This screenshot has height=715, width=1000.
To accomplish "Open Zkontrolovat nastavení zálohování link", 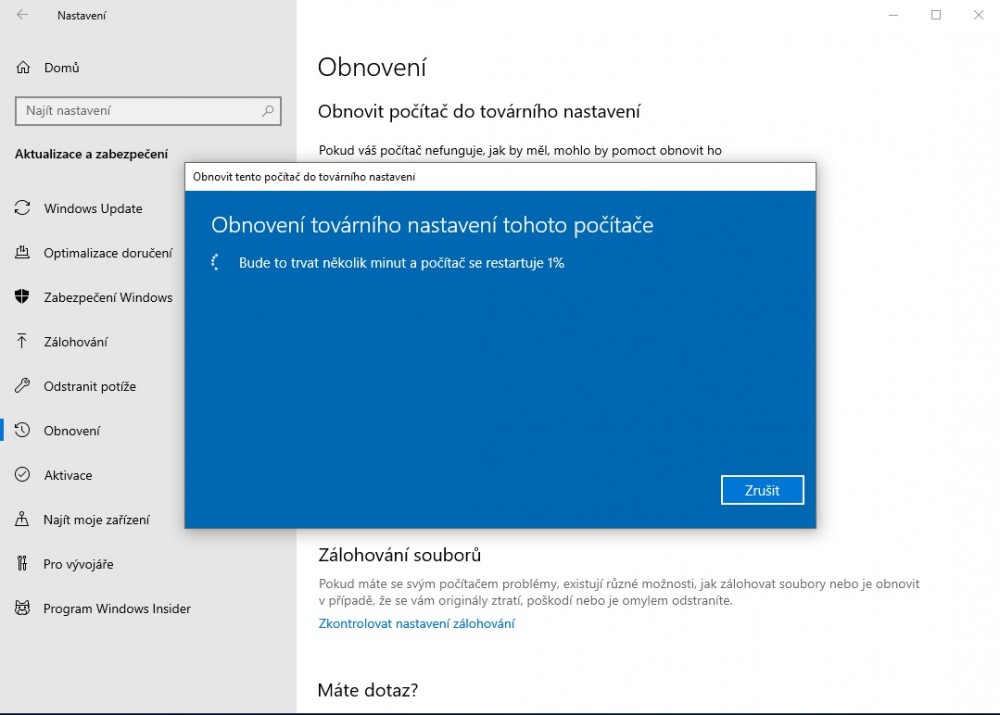I will [416, 624].
